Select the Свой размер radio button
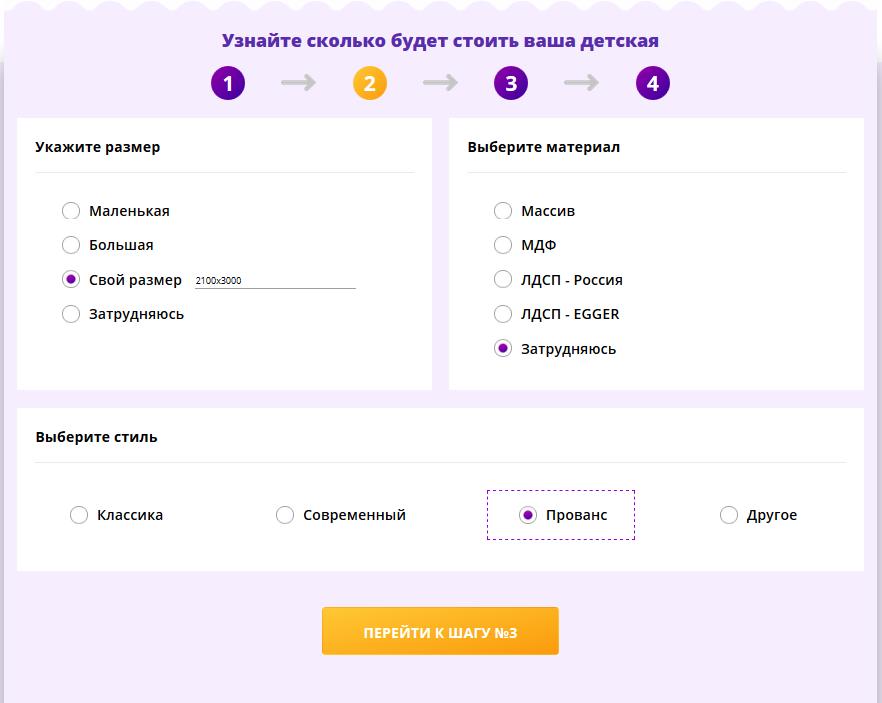Viewport: 882px width, 703px height. click(x=71, y=280)
